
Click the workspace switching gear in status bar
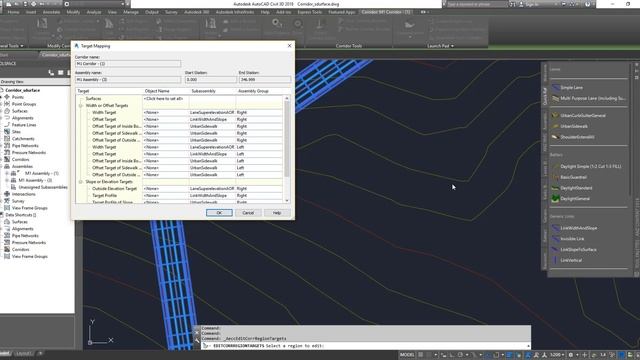pos(571,355)
